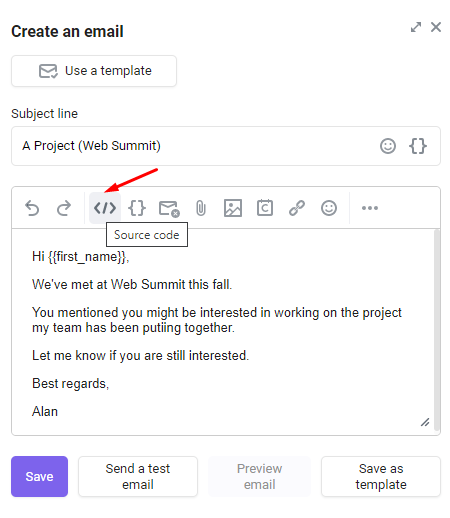Expand the Create an email dialog
450x518 pixels.
click(416, 27)
